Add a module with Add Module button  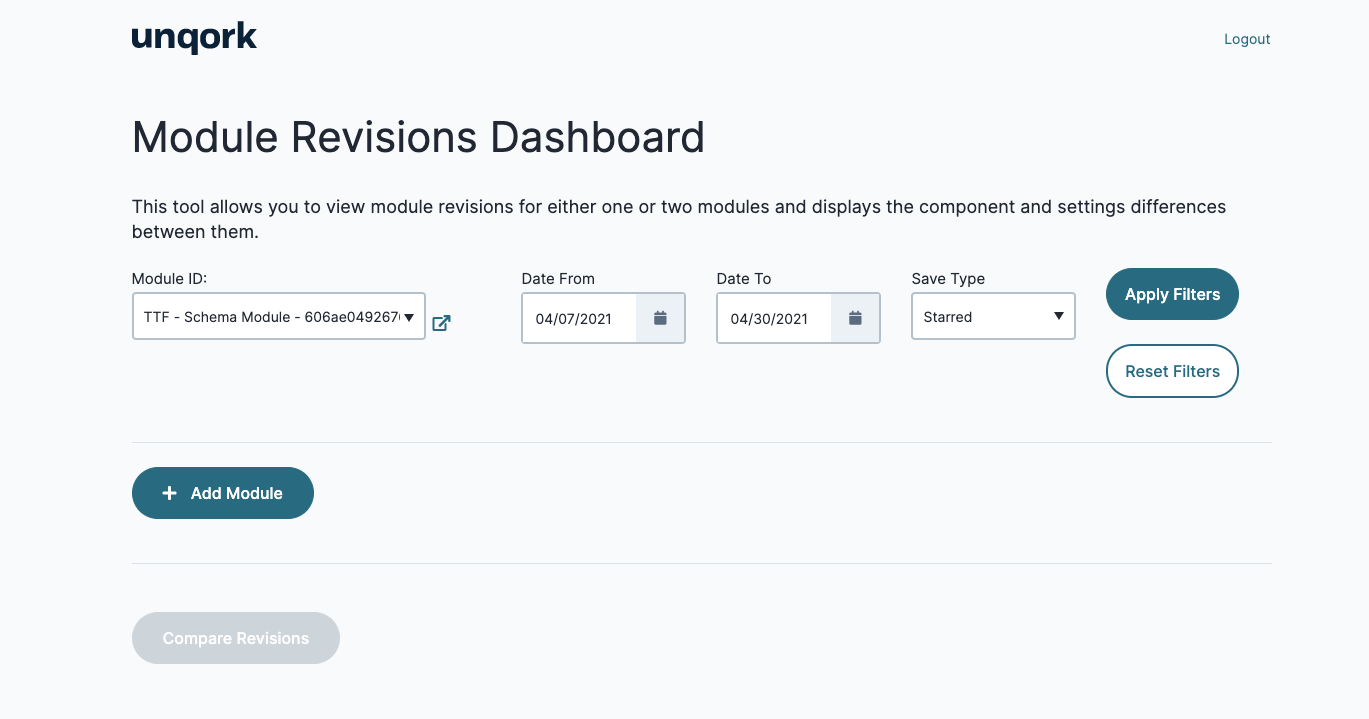point(223,493)
